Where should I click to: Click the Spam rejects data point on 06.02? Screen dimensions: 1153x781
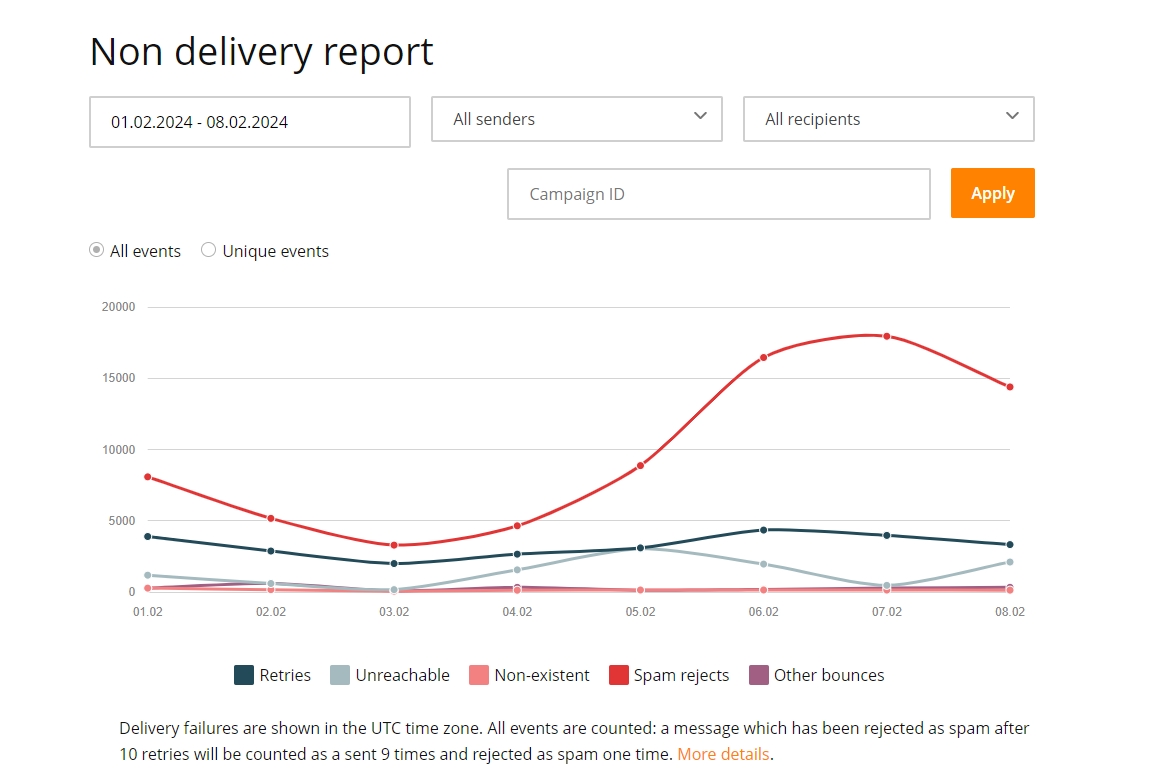tap(763, 357)
